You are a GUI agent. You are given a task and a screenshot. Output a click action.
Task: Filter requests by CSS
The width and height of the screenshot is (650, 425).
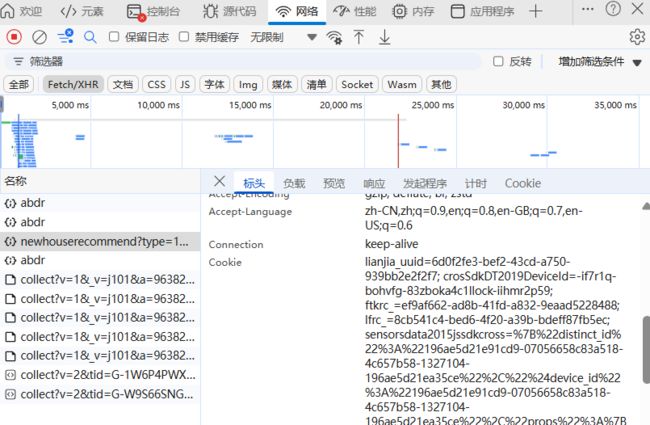156,85
